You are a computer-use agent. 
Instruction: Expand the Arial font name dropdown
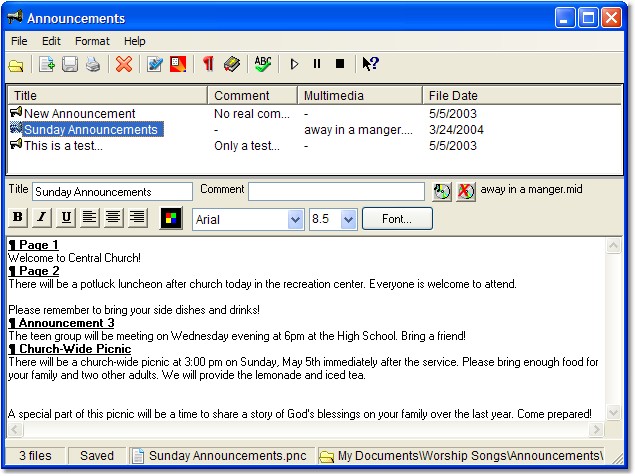point(296,220)
